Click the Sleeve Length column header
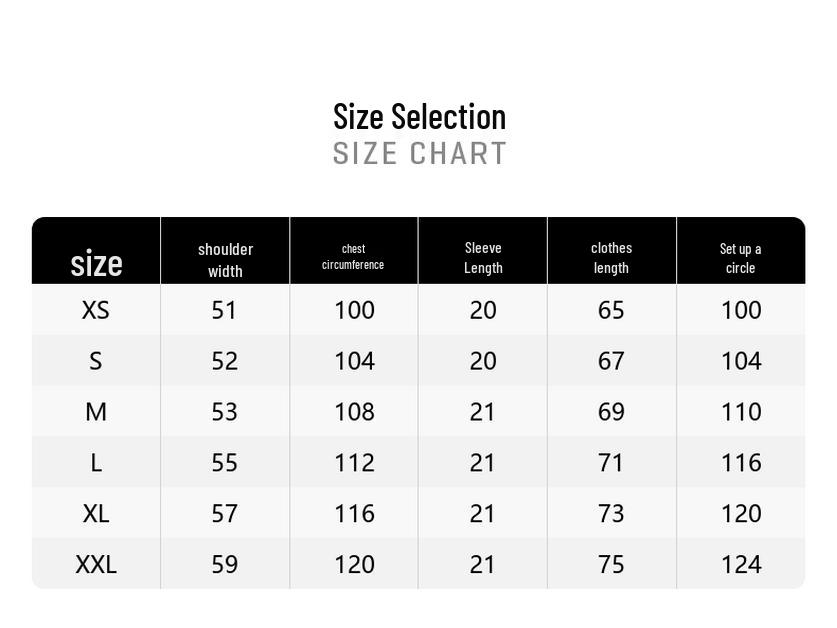The image size is (837, 628). pos(483,257)
